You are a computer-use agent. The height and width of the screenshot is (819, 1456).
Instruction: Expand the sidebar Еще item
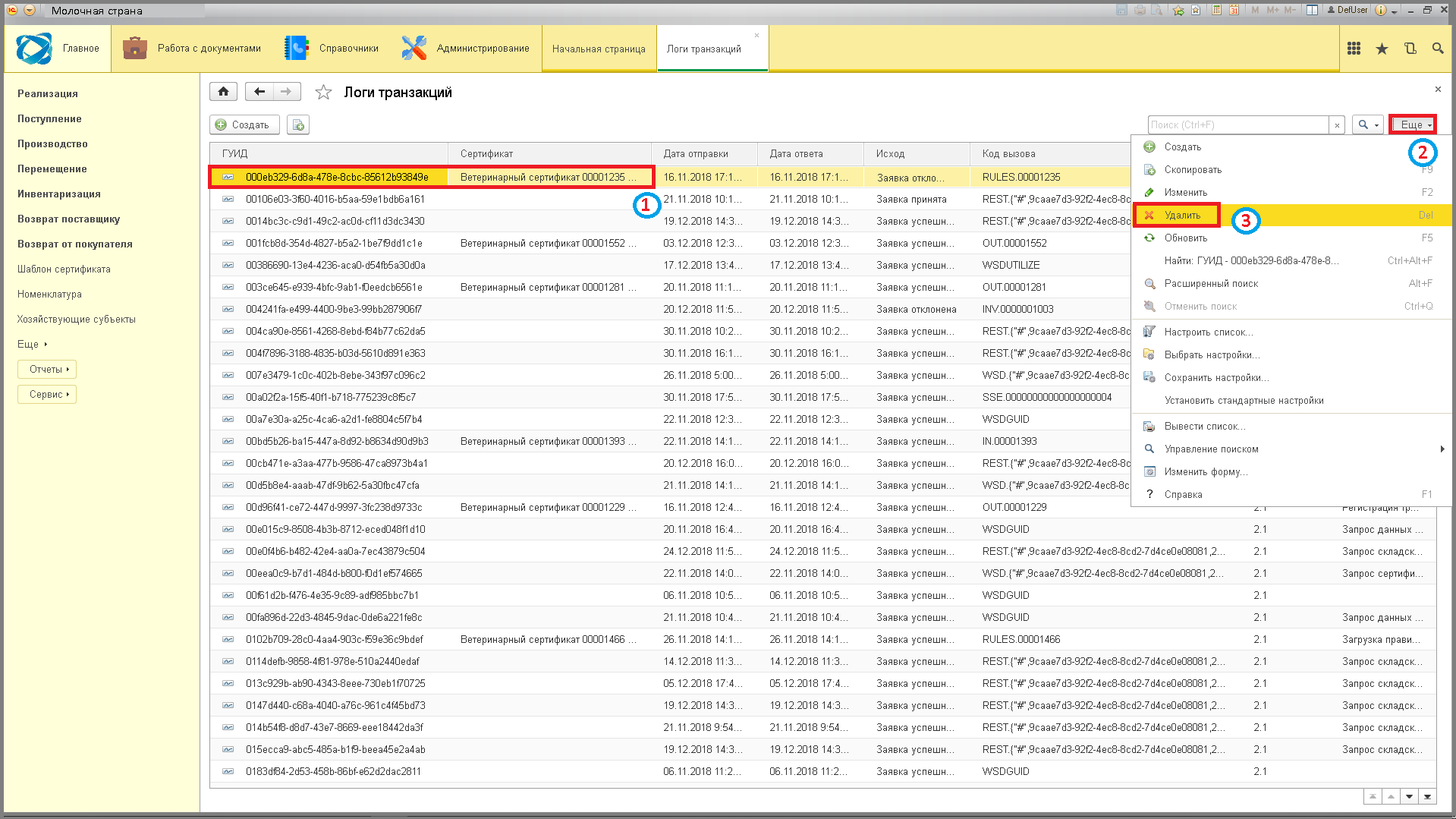point(32,345)
